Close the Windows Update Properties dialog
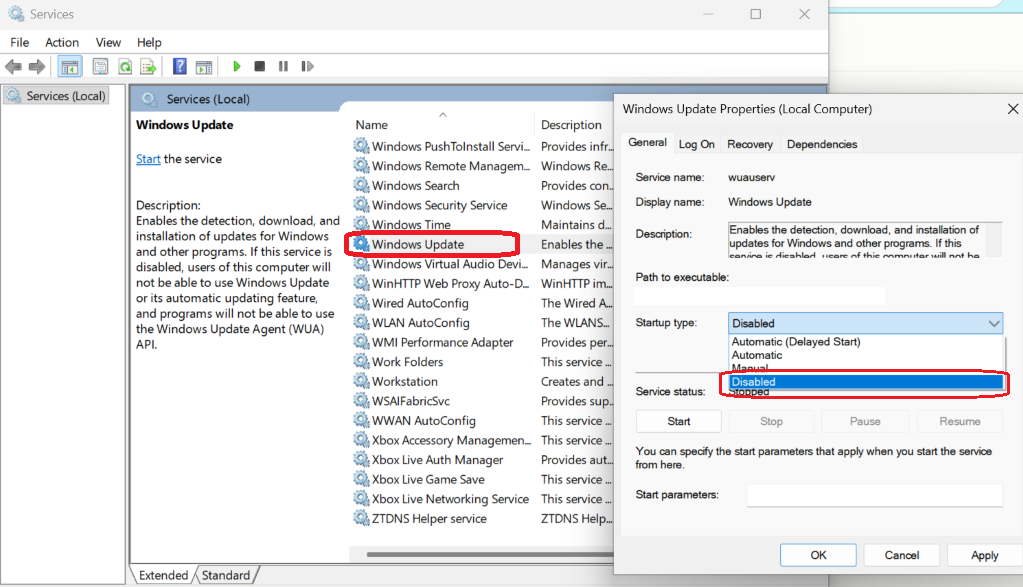The width and height of the screenshot is (1023, 587). pos(1012,109)
